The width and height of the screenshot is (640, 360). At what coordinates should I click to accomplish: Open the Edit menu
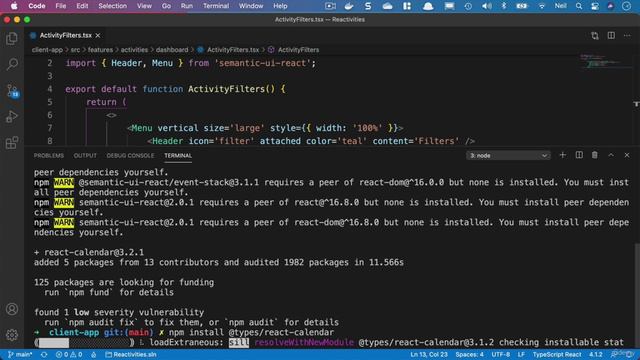click(x=82, y=6)
